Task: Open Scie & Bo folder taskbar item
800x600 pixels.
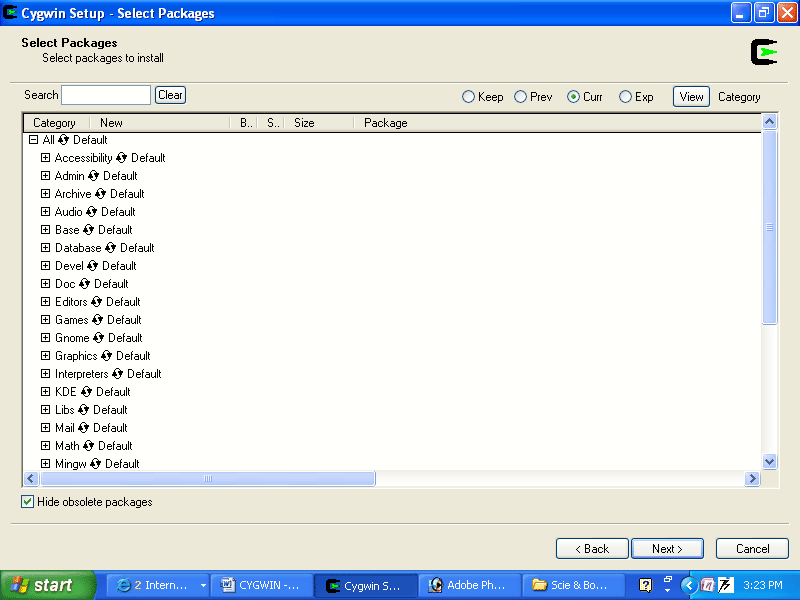Action: pos(573,585)
